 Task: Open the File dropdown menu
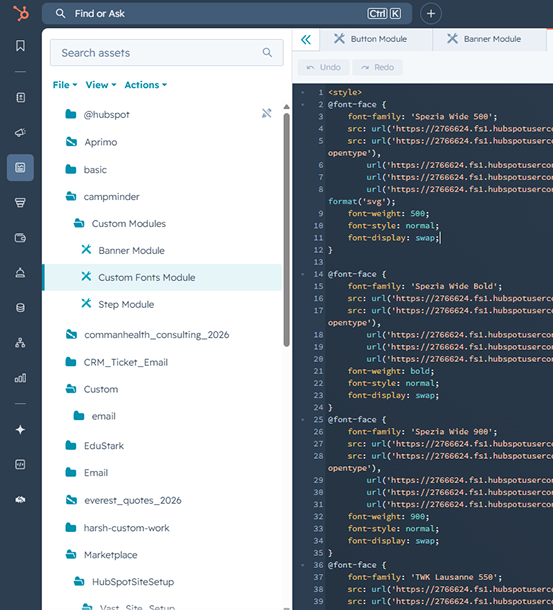[x=65, y=85]
